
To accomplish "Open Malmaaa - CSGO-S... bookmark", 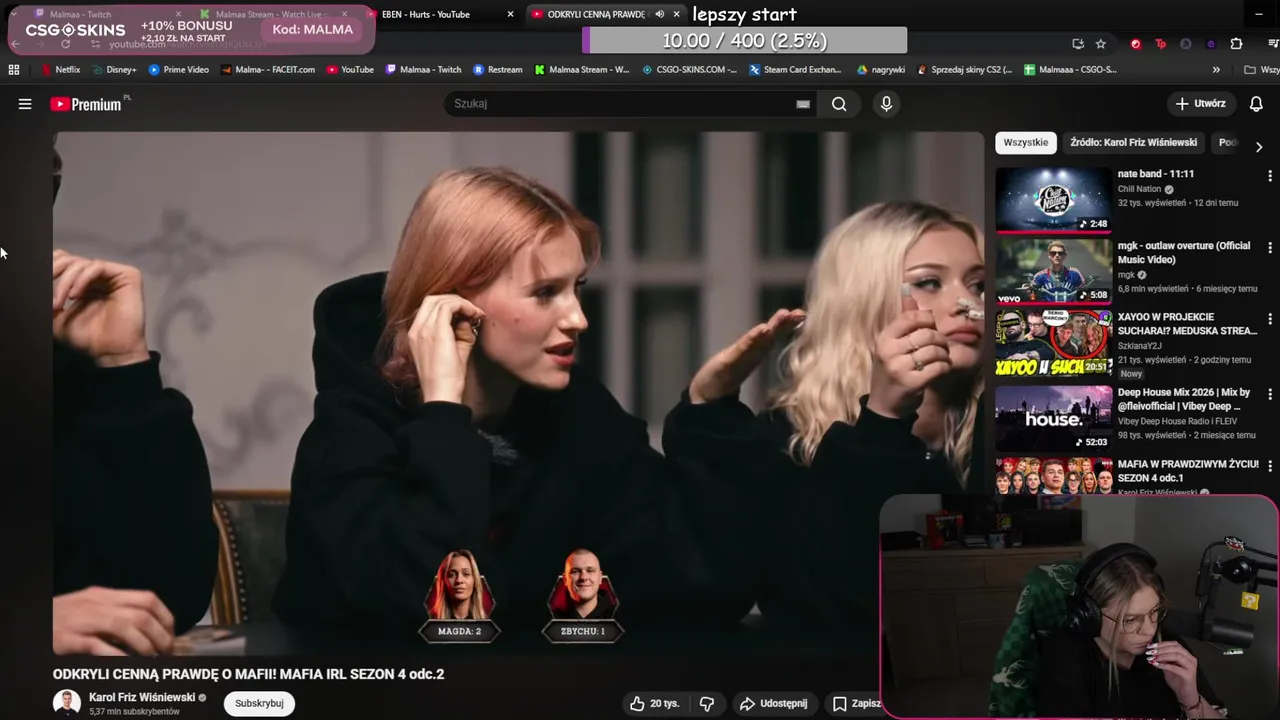I will [1070, 70].
